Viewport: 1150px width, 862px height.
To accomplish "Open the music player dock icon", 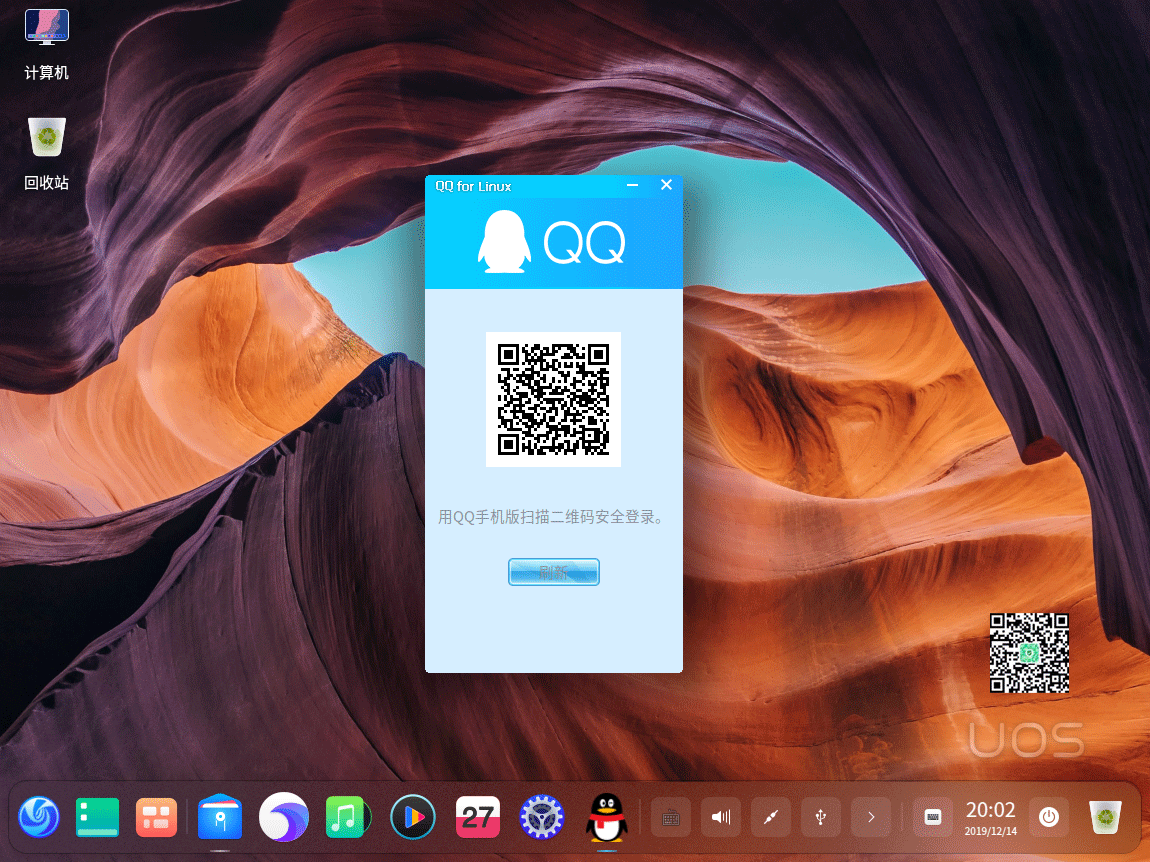I will (x=346, y=817).
